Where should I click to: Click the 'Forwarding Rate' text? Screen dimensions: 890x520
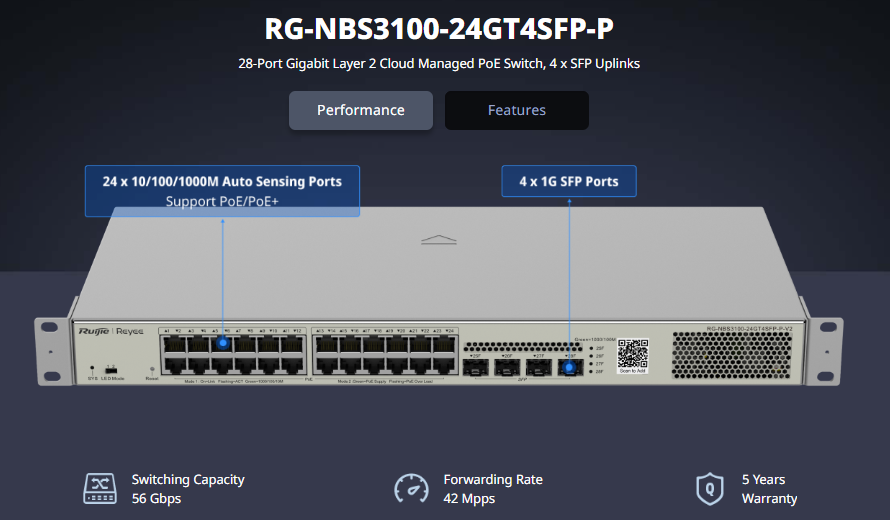click(493, 480)
